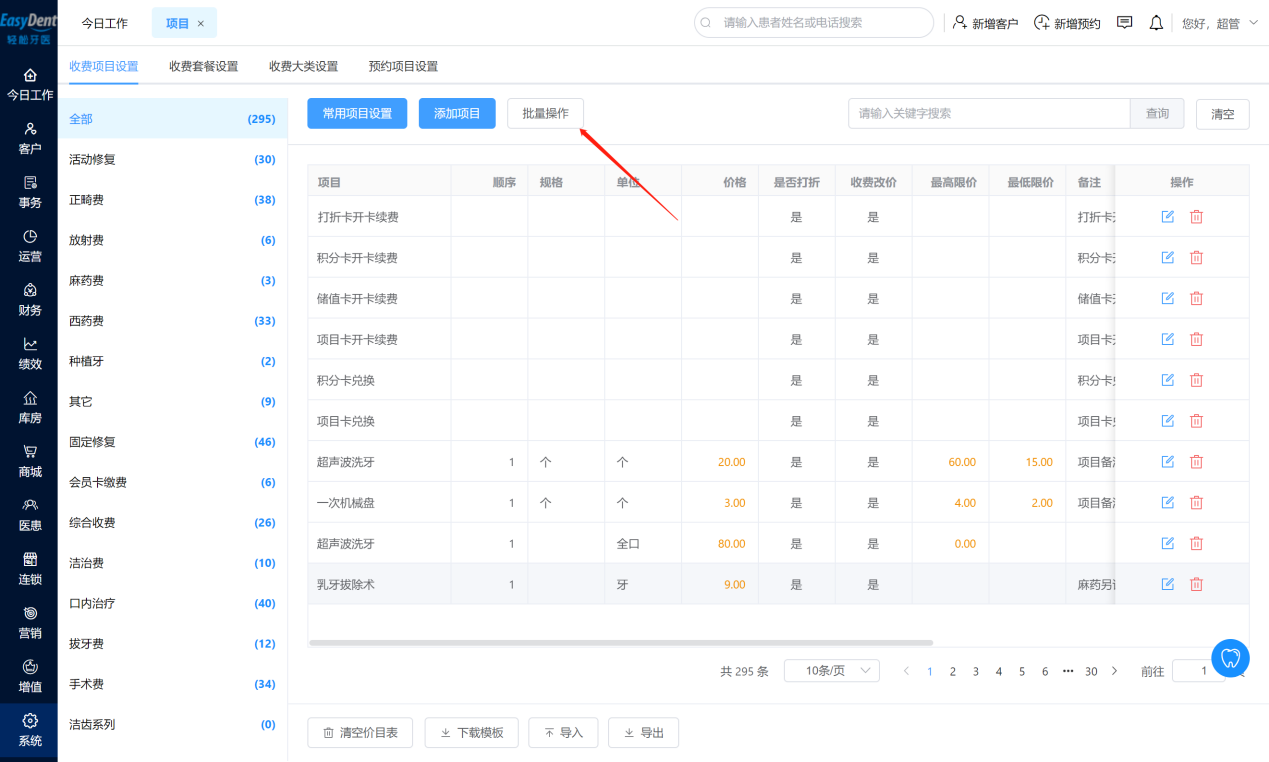This screenshot has height=762, width=1269.
Task: Jump to page 2 in pagination
Action: [x=953, y=672]
